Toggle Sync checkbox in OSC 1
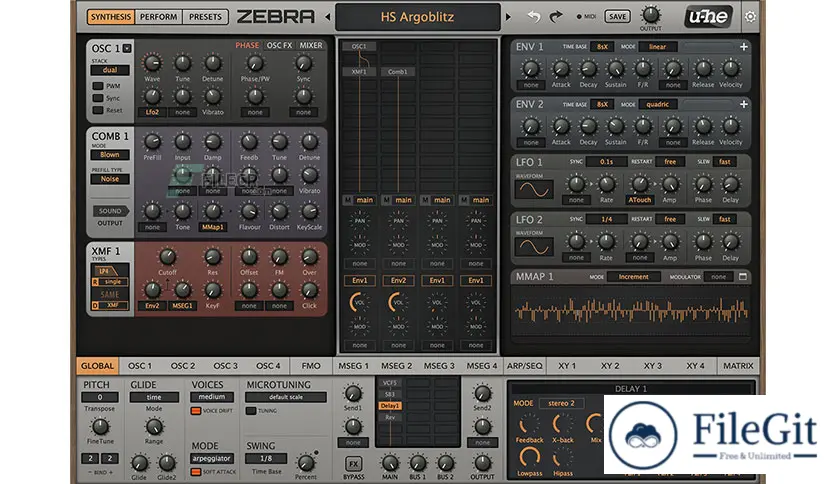The width and height of the screenshot is (836, 484). coord(98,98)
